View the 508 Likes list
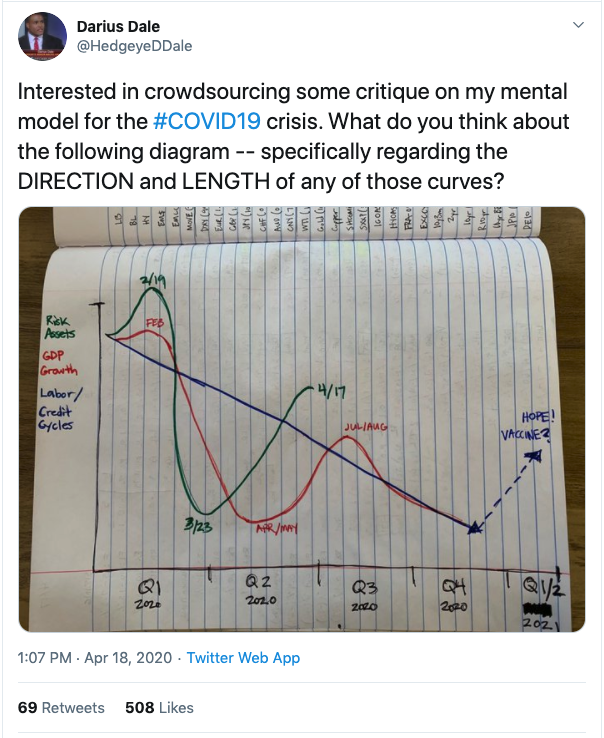 [159, 707]
